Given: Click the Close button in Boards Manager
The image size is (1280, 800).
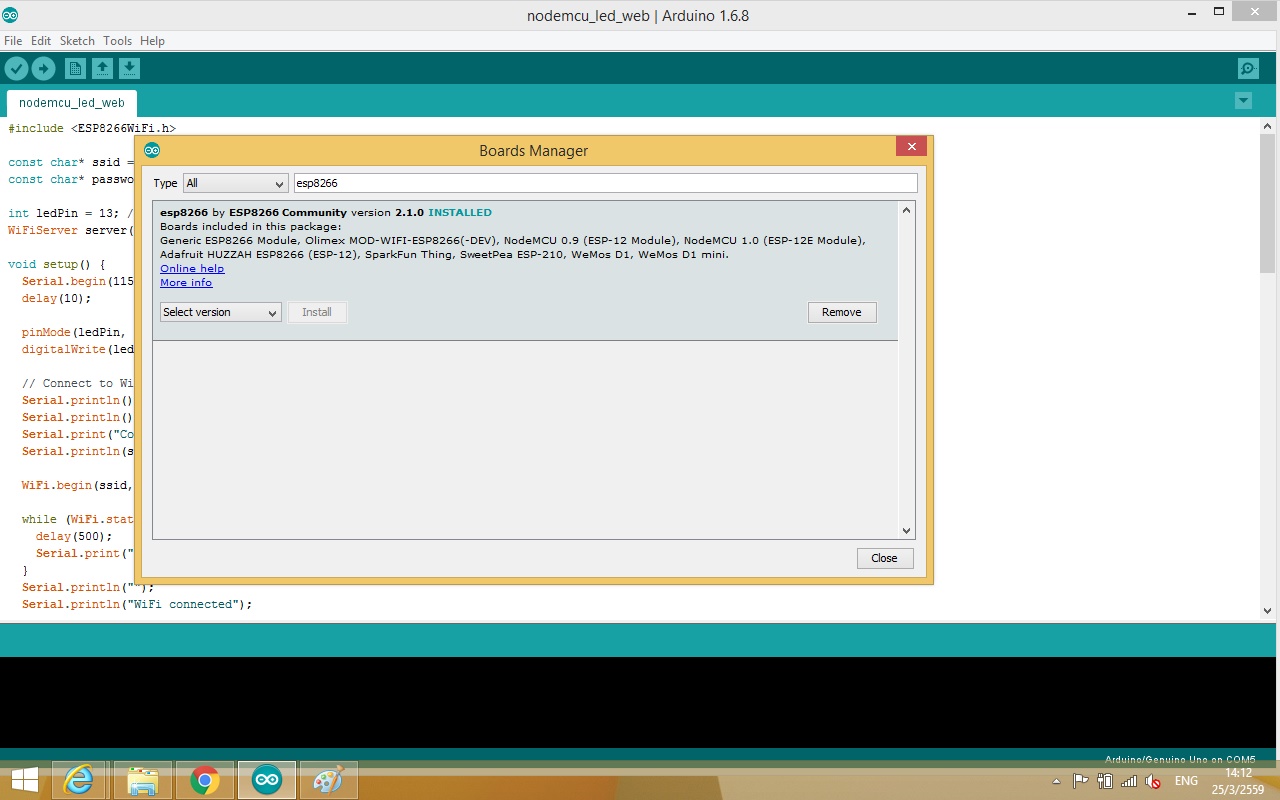Looking at the screenshot, I should 884,558.
